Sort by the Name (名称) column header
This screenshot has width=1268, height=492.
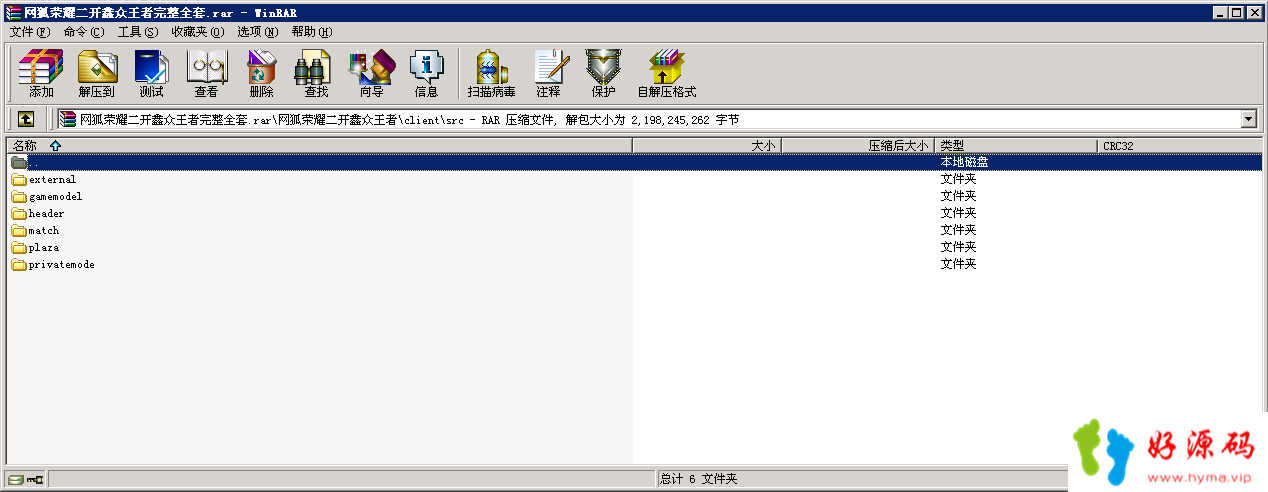(319, 146)
